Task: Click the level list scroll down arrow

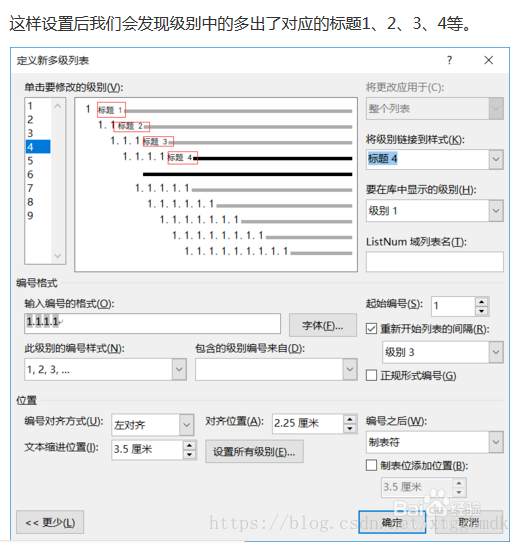Action: click(58, 256)
